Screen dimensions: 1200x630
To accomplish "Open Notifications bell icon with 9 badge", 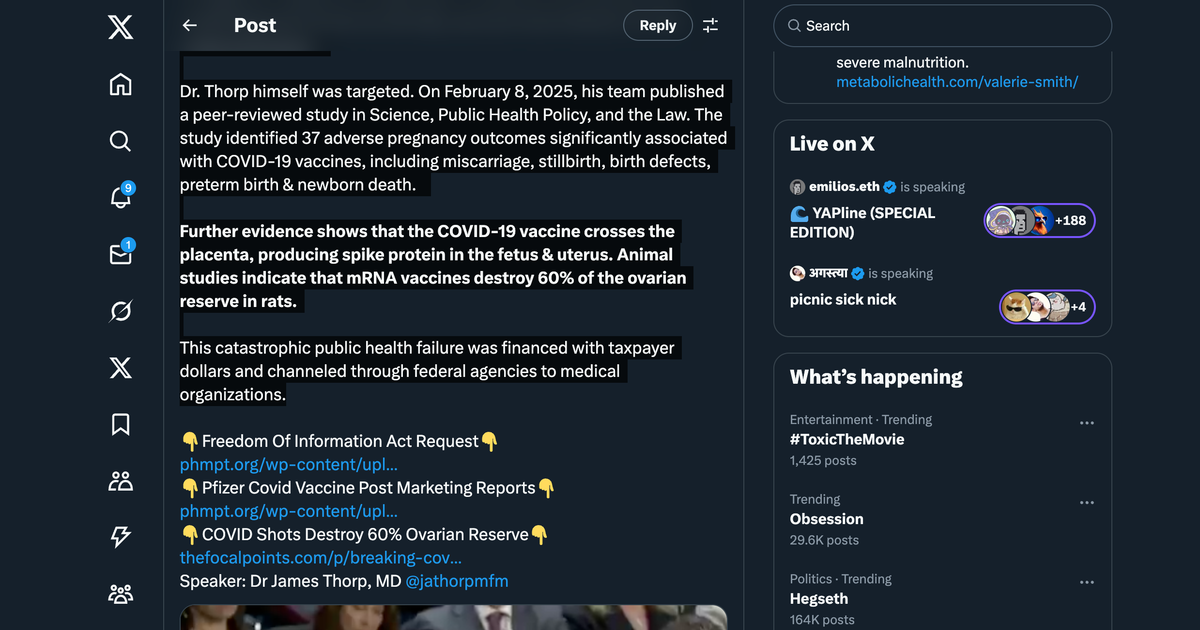I will coord(120,197).
